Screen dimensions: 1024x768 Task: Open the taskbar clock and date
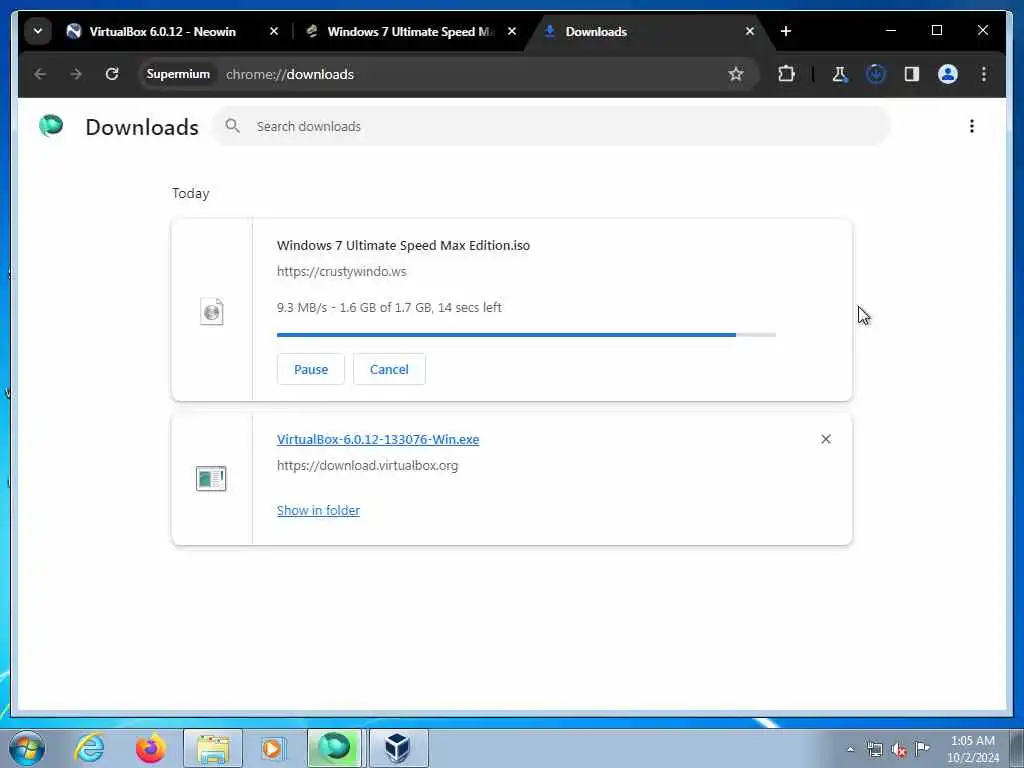(x=973, y=749)
